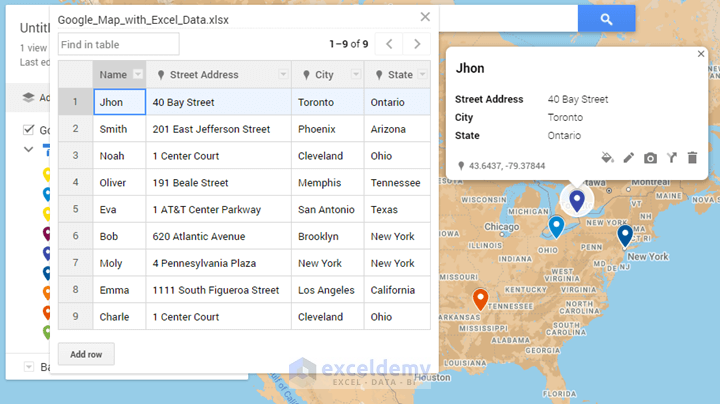Screen dimensions: 720x404
Task: Click the layers icon in sidebar
Action: point(28,97)
